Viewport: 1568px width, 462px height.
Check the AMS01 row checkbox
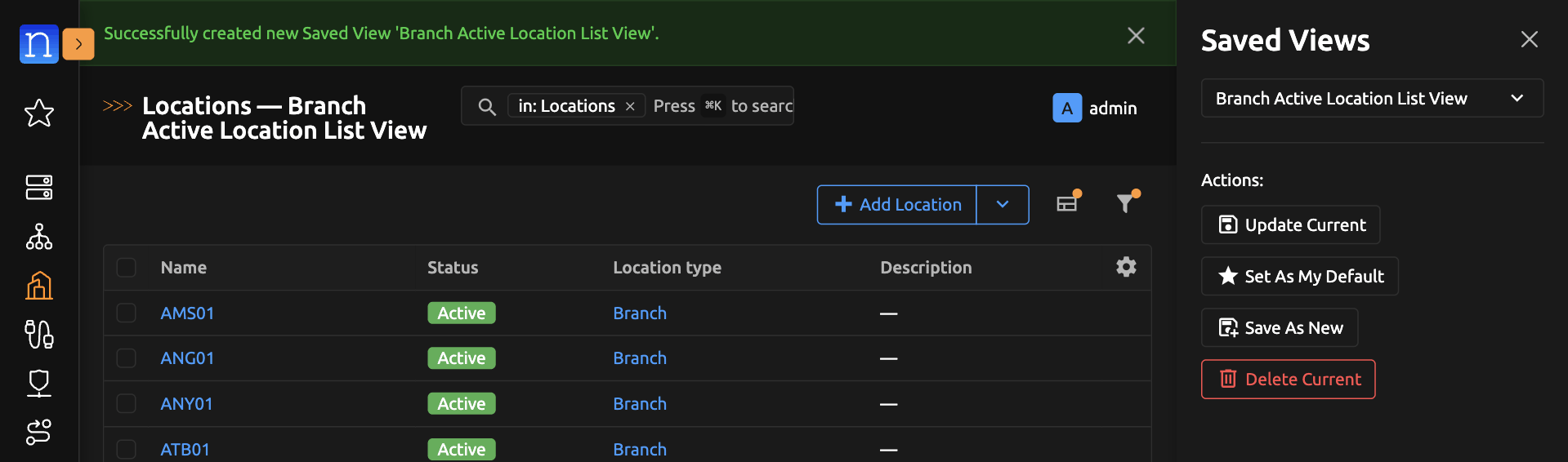(x=127, y=313)
